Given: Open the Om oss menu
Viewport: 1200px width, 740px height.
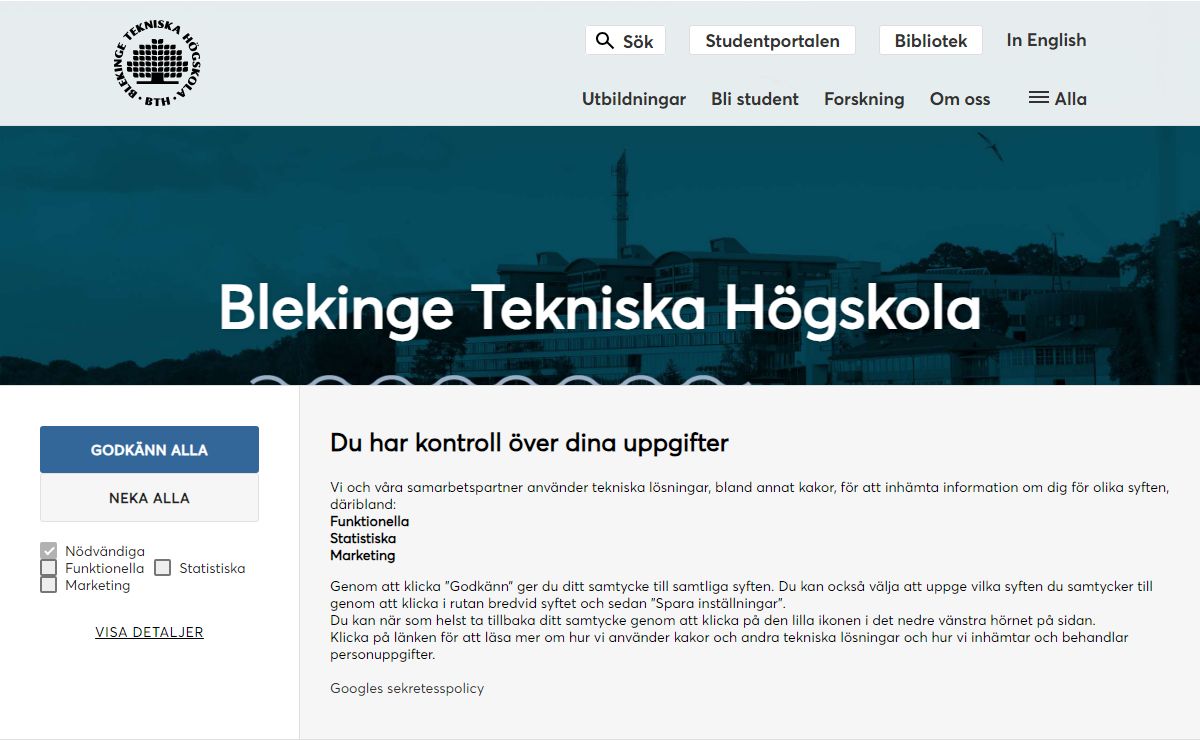Looking at the screenshot, I should coord(960,99).
